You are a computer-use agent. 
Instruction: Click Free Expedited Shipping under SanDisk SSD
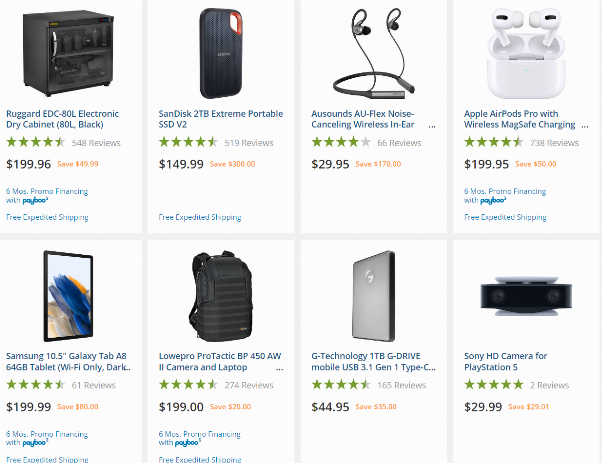tap(200, 217)
